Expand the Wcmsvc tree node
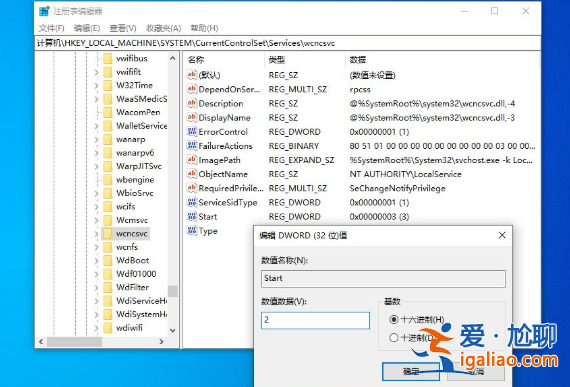 (x=96, y=220)
